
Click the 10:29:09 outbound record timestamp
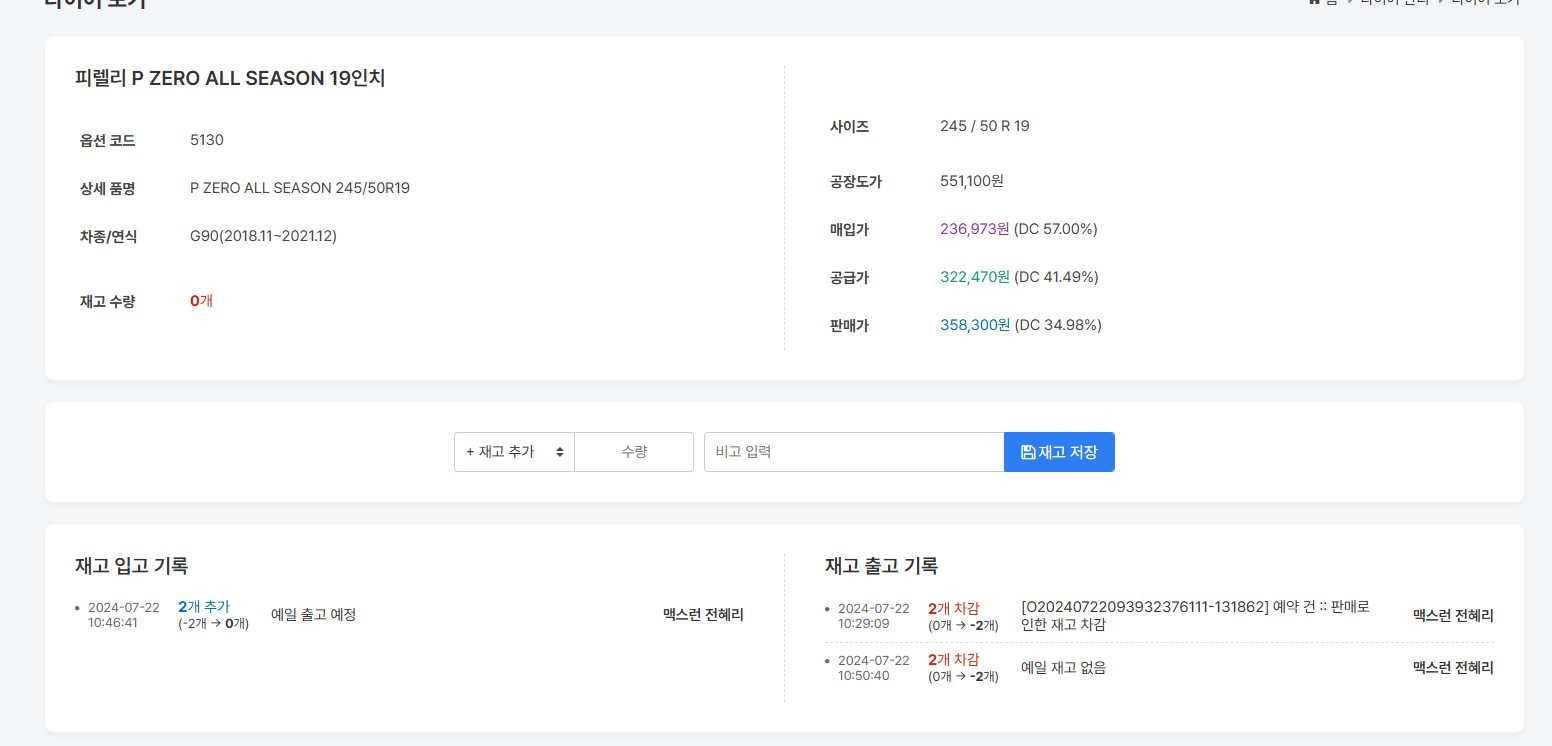pyautogui.click(x=863, y=624)
